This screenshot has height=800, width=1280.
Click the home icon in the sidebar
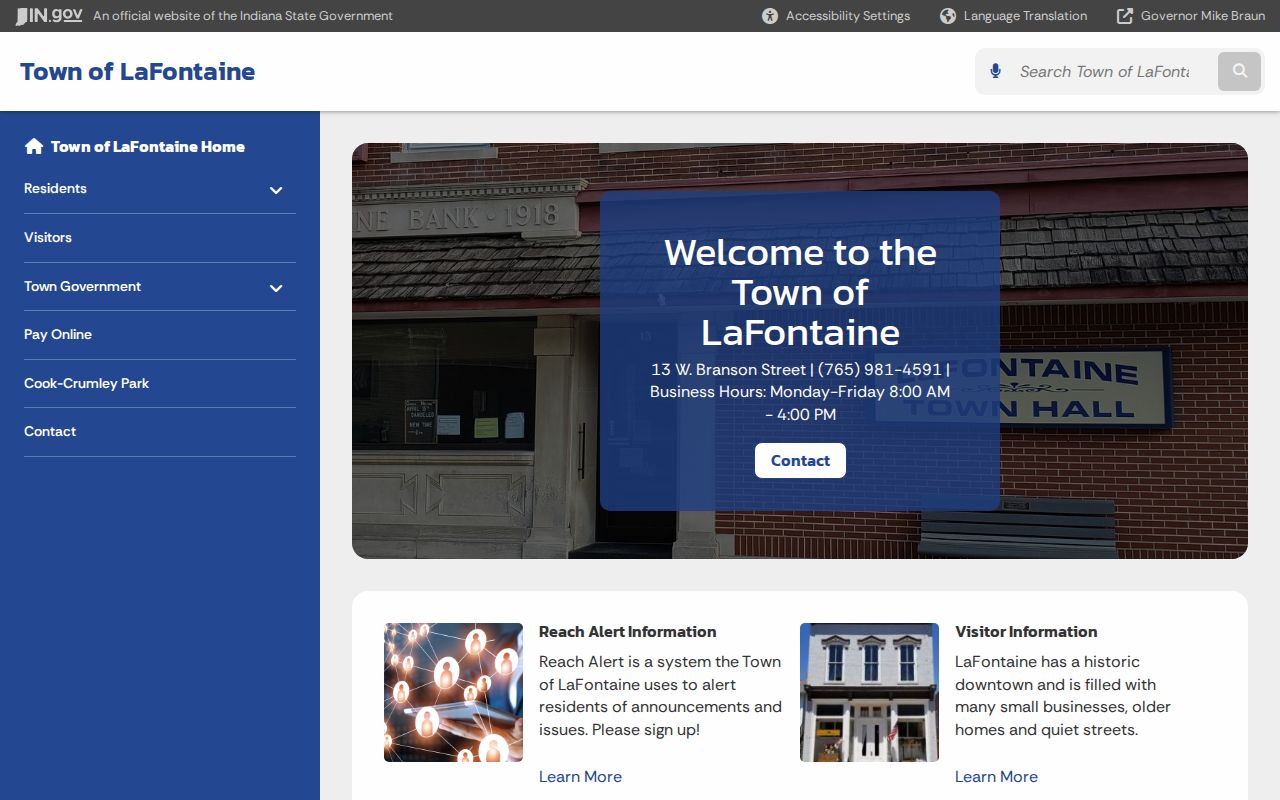(34, 146)
